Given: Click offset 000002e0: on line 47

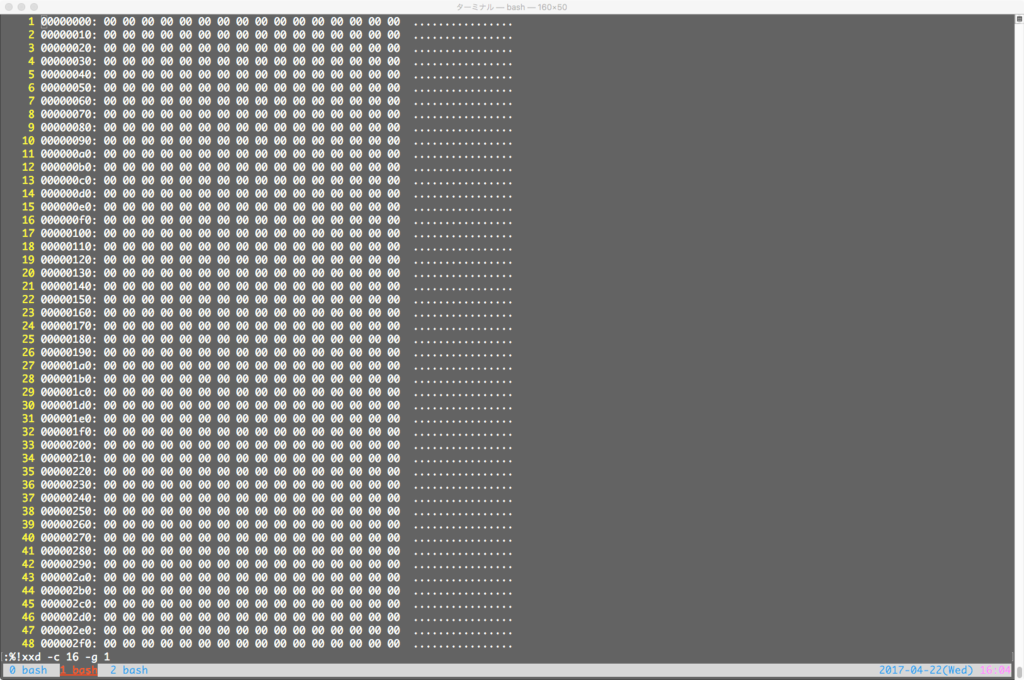Looking at the screenshot, I should coord(69,630).
